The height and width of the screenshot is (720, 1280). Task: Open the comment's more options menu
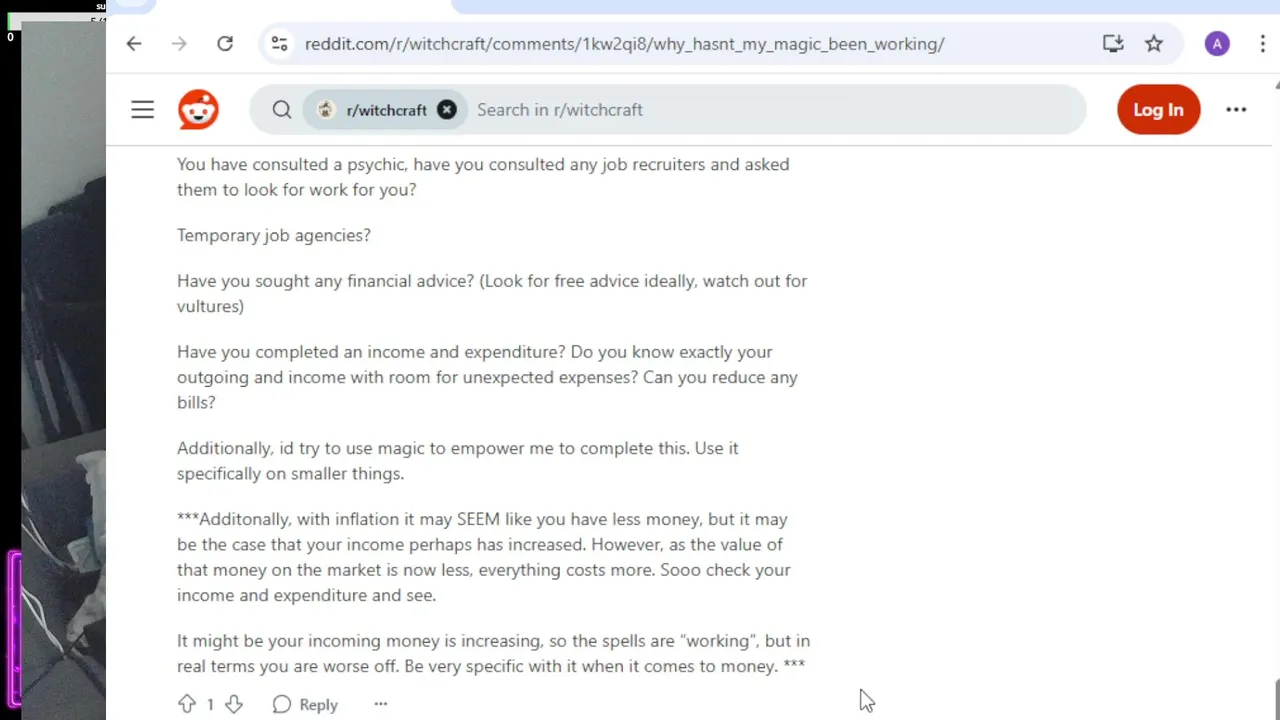pyautogui.click(x=381, y=704)
